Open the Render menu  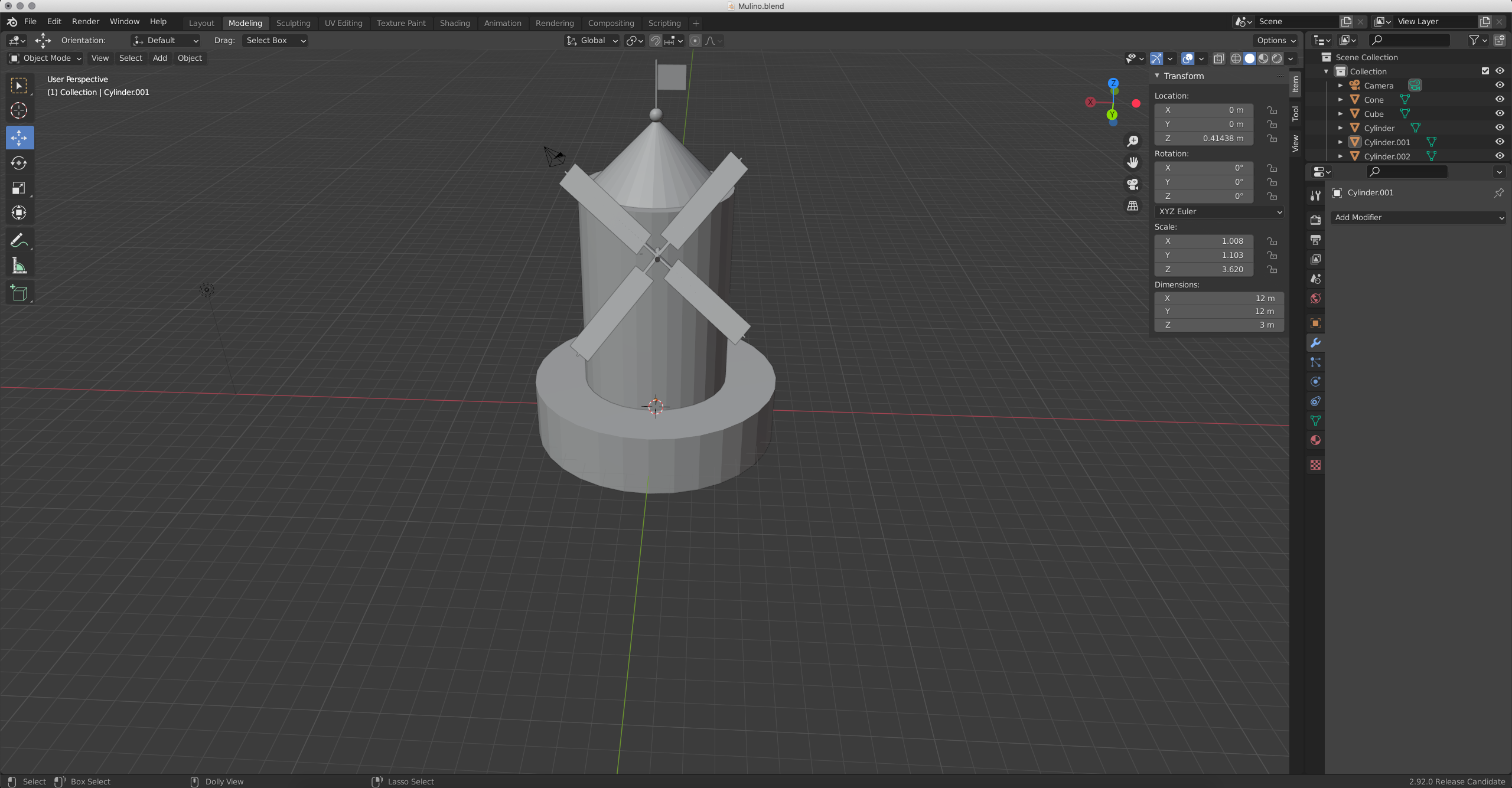[x=86, y=22]
